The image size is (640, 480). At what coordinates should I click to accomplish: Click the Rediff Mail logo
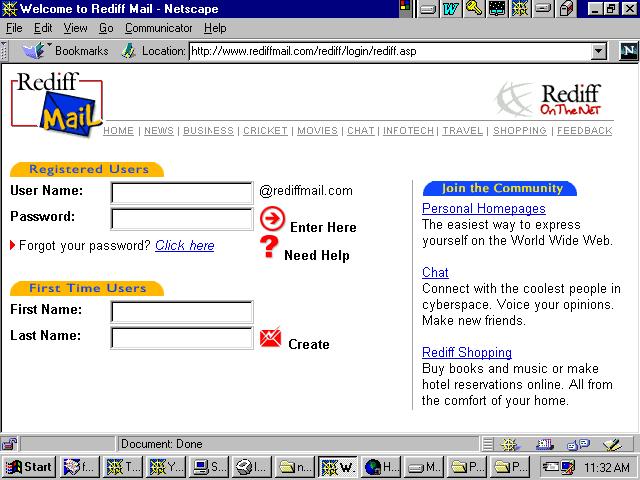57,104
